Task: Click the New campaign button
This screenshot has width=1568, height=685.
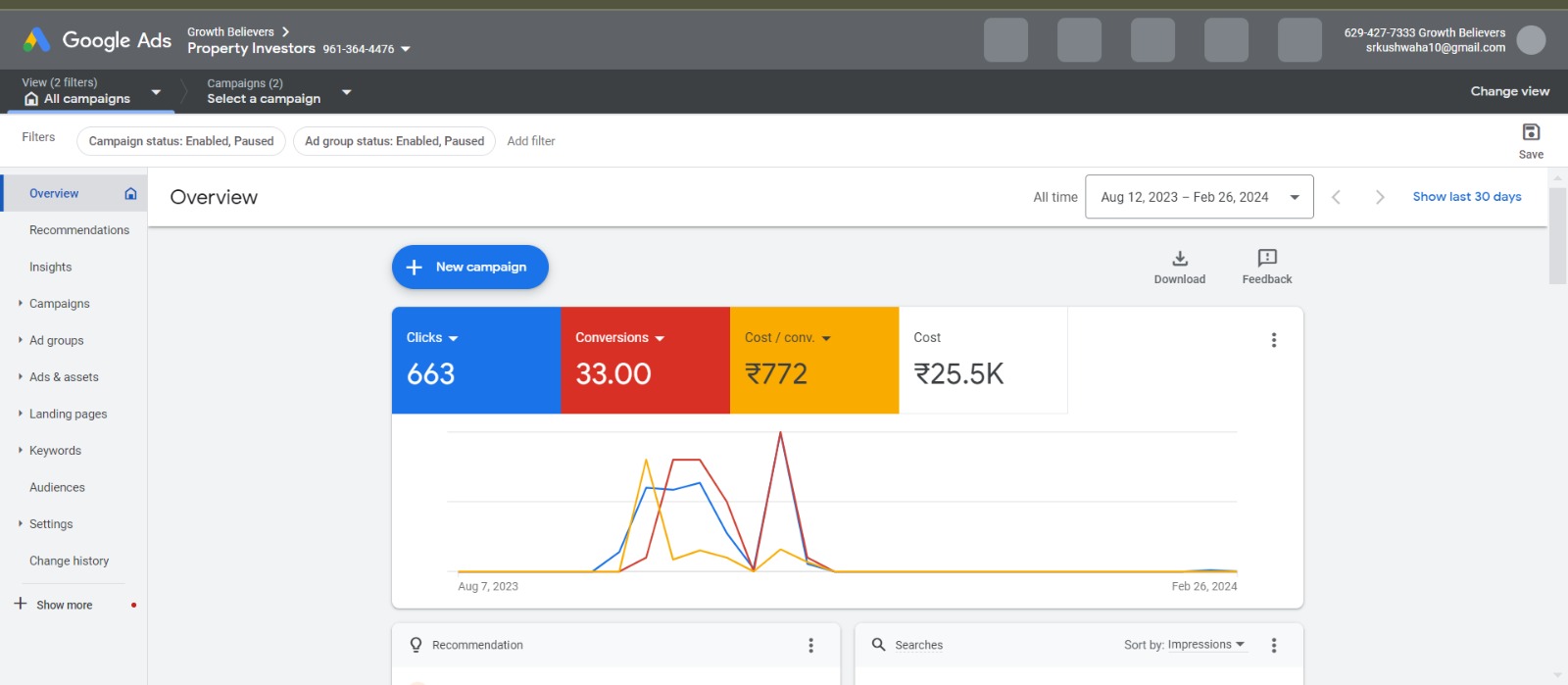Action: point(469,268)
